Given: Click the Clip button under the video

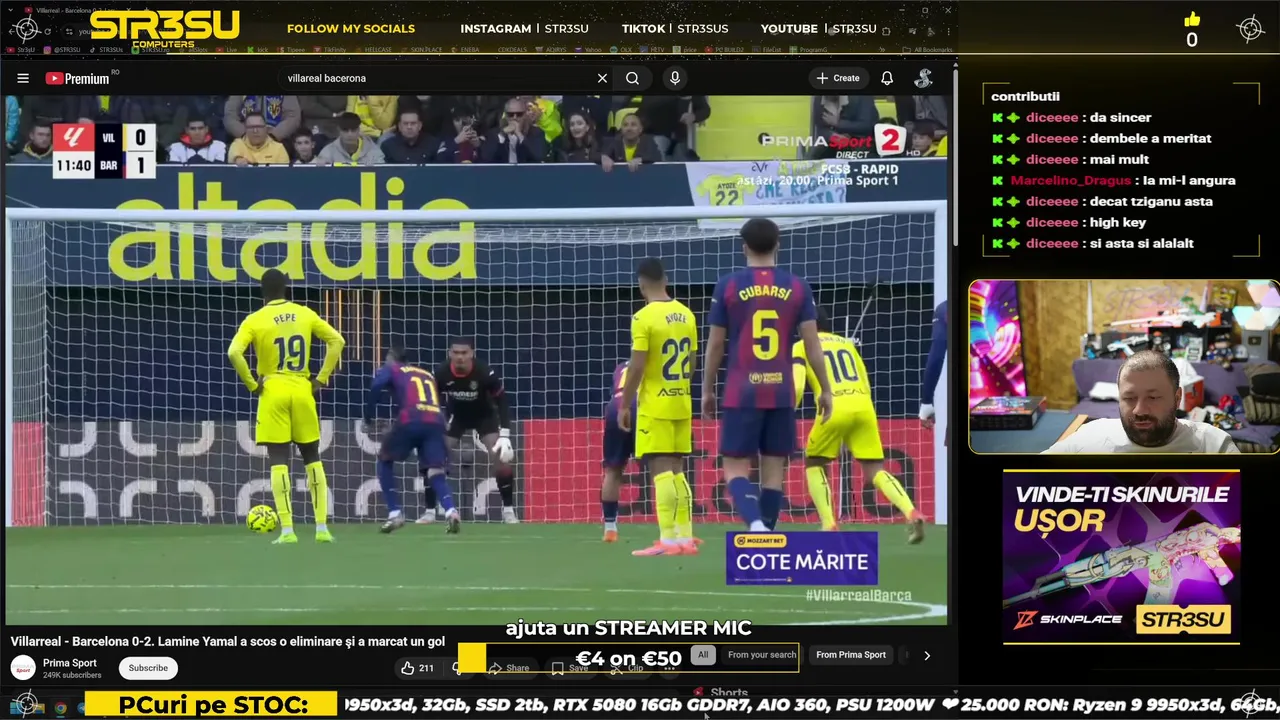Looking at the screenshot, I should pos(628,668).
